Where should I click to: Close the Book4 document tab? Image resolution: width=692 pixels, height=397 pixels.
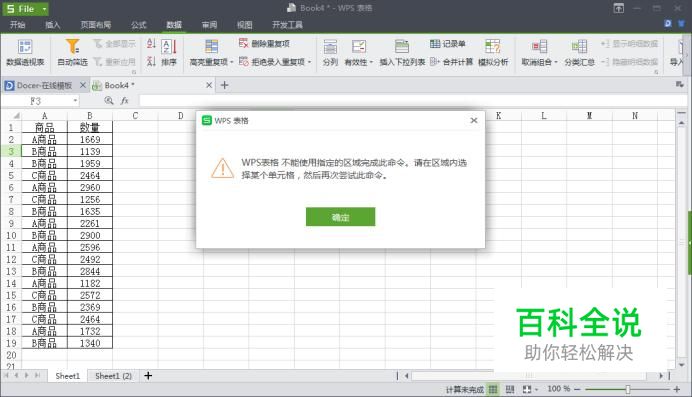coord(209,85)
